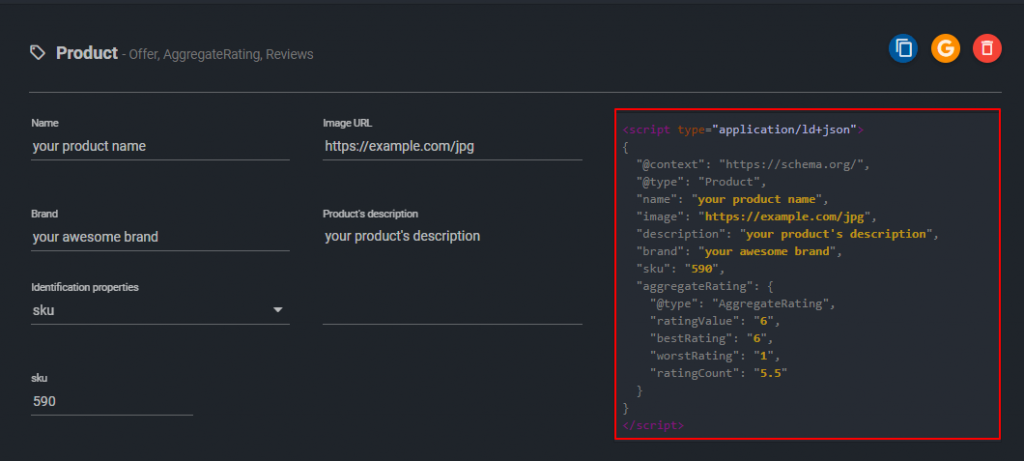
Task: Click the "sku": "590" code line
Action: click(x=680, y=268)
